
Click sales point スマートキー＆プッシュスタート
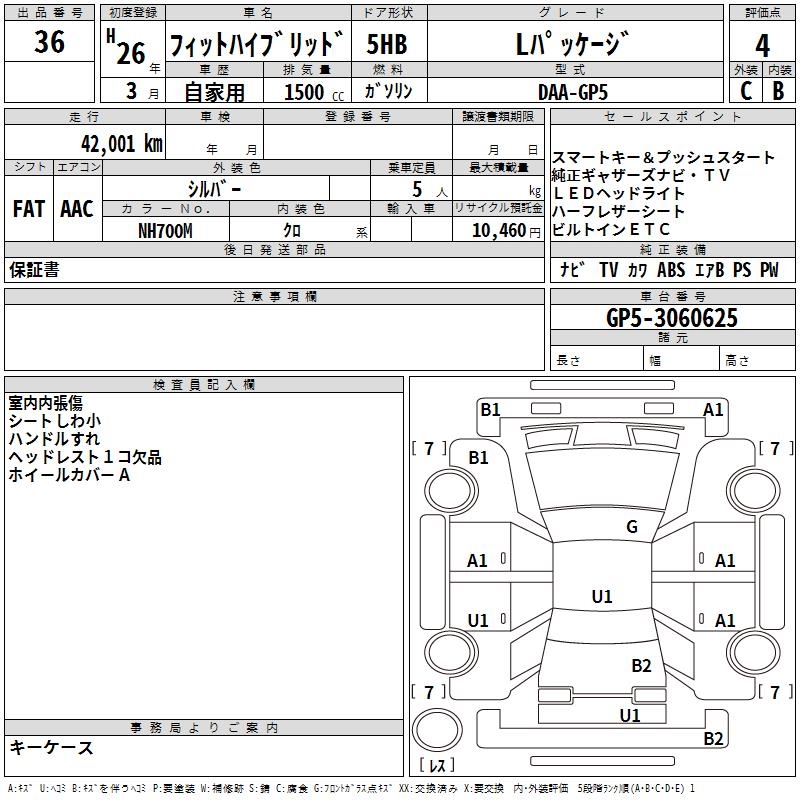pyautogui.click(x=663, y=157)
